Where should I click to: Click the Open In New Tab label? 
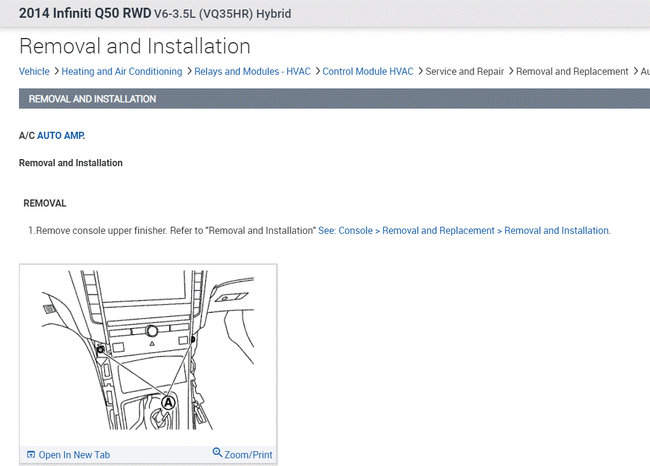(74, 455)
